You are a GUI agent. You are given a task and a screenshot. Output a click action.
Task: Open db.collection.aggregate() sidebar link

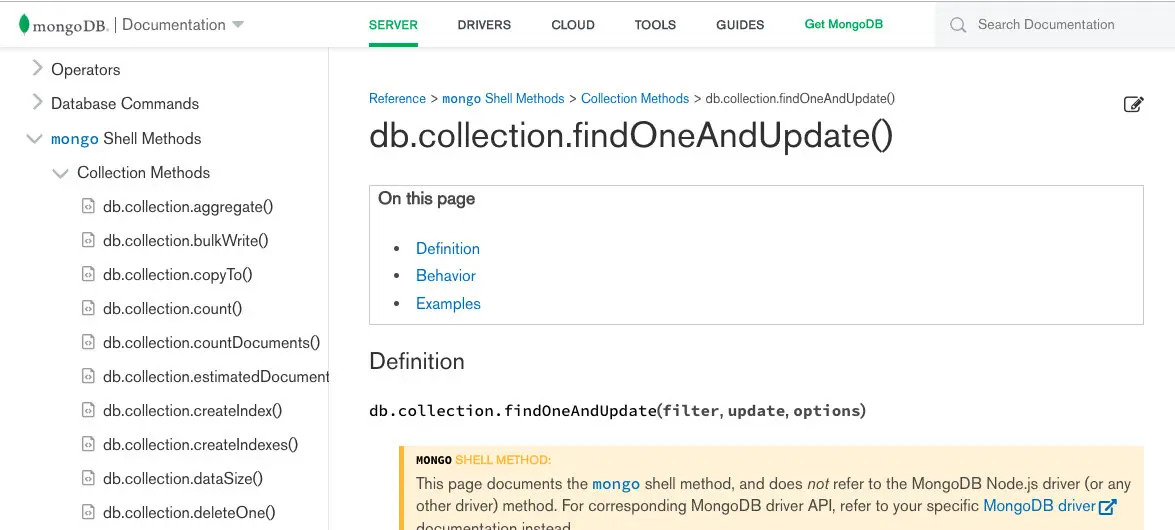pos(188,207)
